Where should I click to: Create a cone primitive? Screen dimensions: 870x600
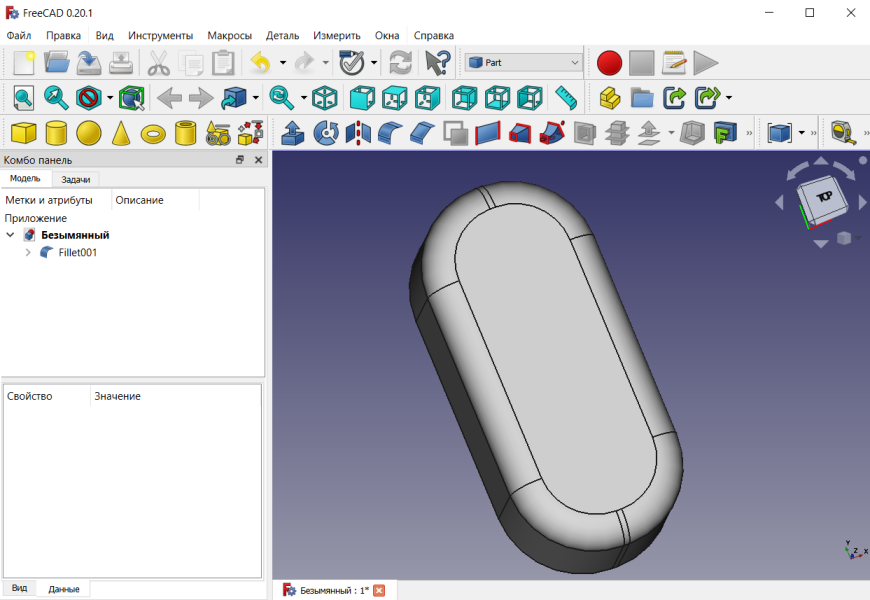point(121,133)
